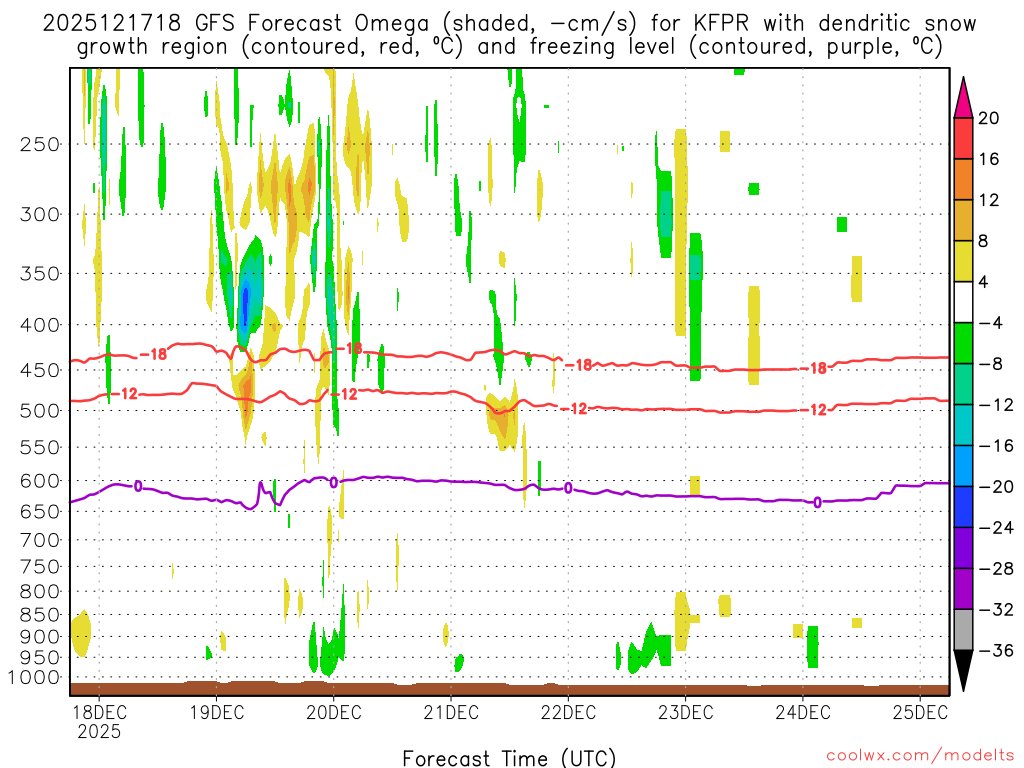
Task: Click the -36 value on the color scale
Action: click(996, 650)
